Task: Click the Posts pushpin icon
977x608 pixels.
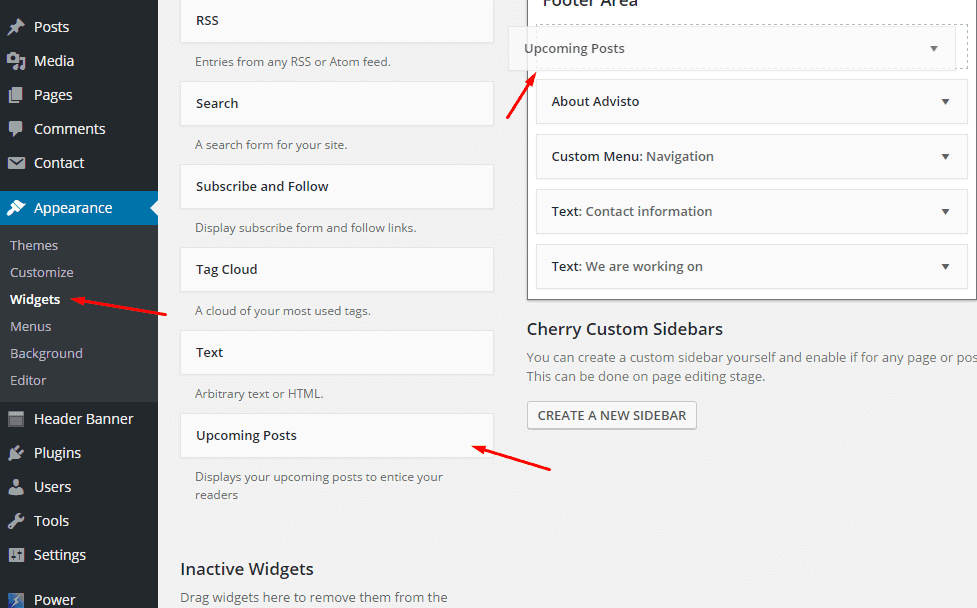Action: coord(16,27)
